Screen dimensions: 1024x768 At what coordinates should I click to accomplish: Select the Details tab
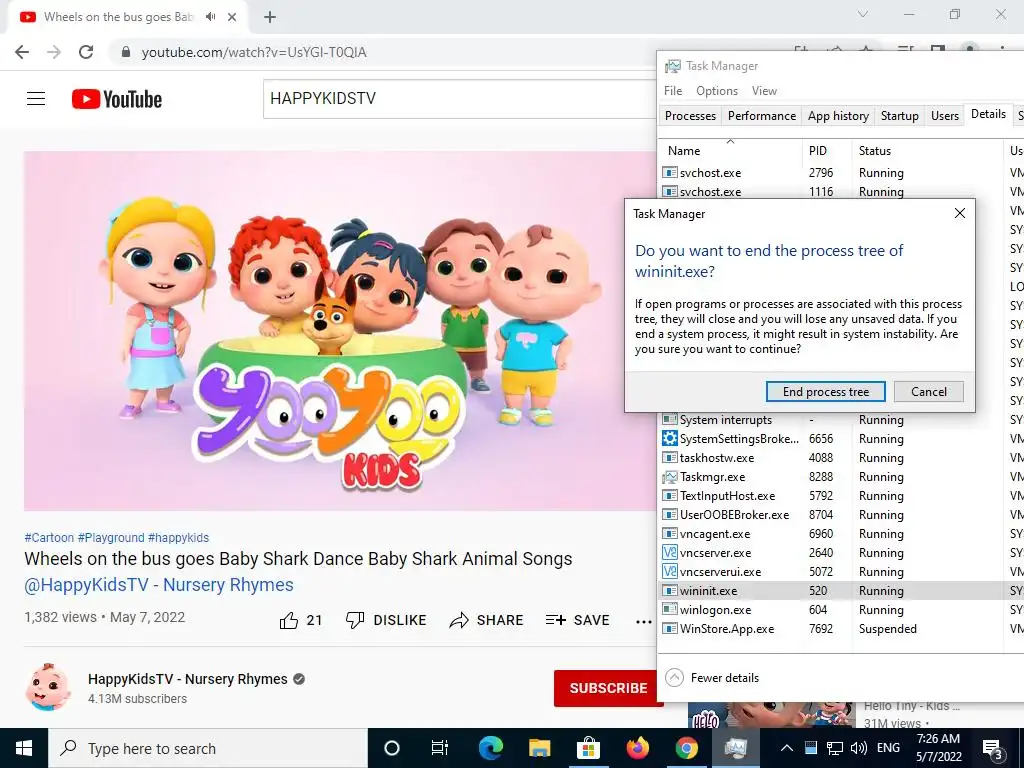(x=988, y=114)
